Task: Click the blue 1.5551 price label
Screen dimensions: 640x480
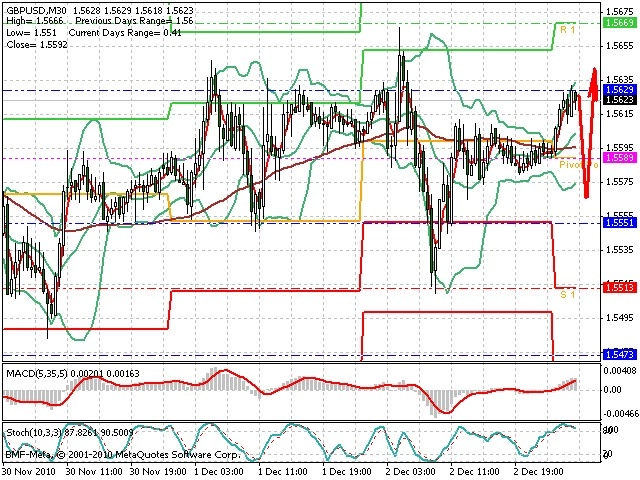Action: pos(620,222)
